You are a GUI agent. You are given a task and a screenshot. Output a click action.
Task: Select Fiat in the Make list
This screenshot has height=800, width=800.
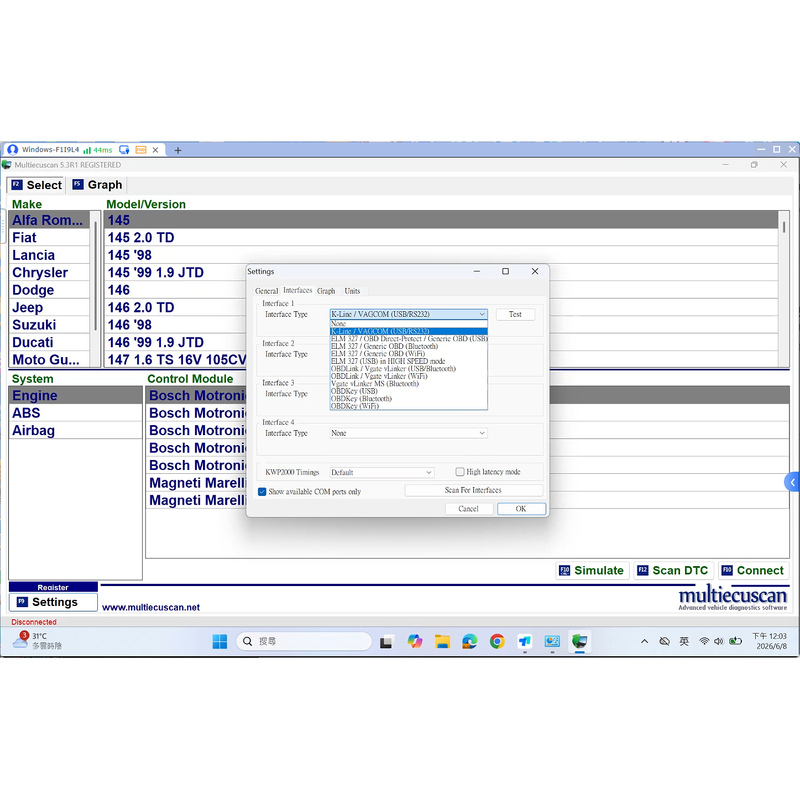click(49, 238)
